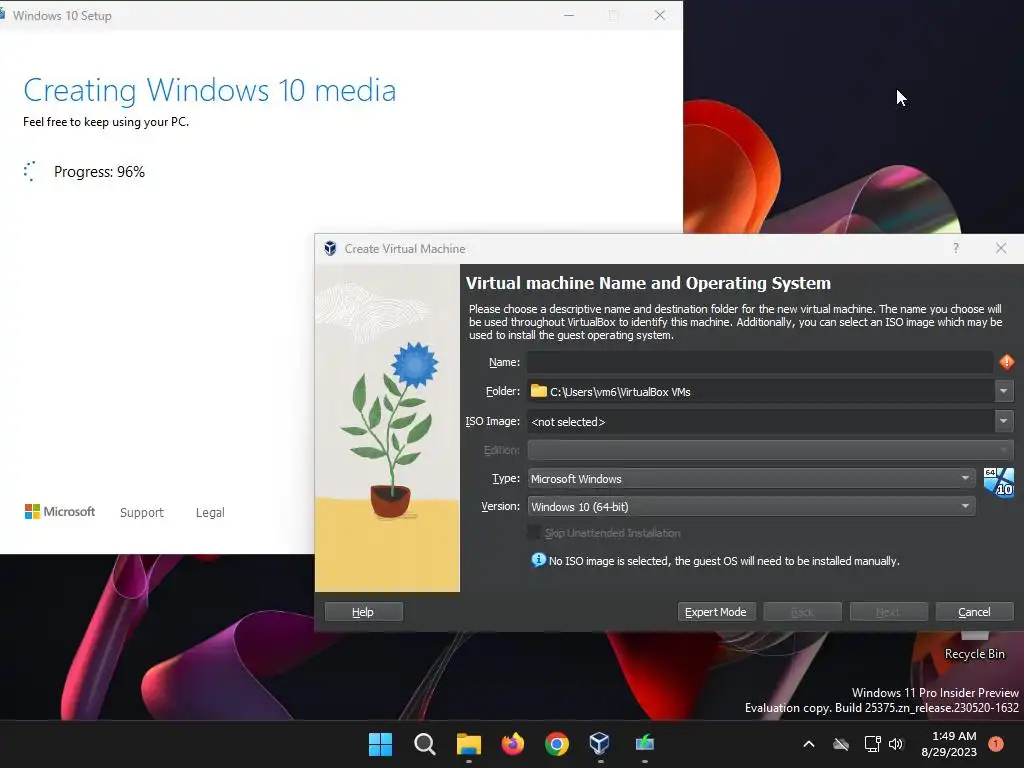Open taskbar Search
The width and height of the screenshot is (1024, 768).
(x=424, y=744)
